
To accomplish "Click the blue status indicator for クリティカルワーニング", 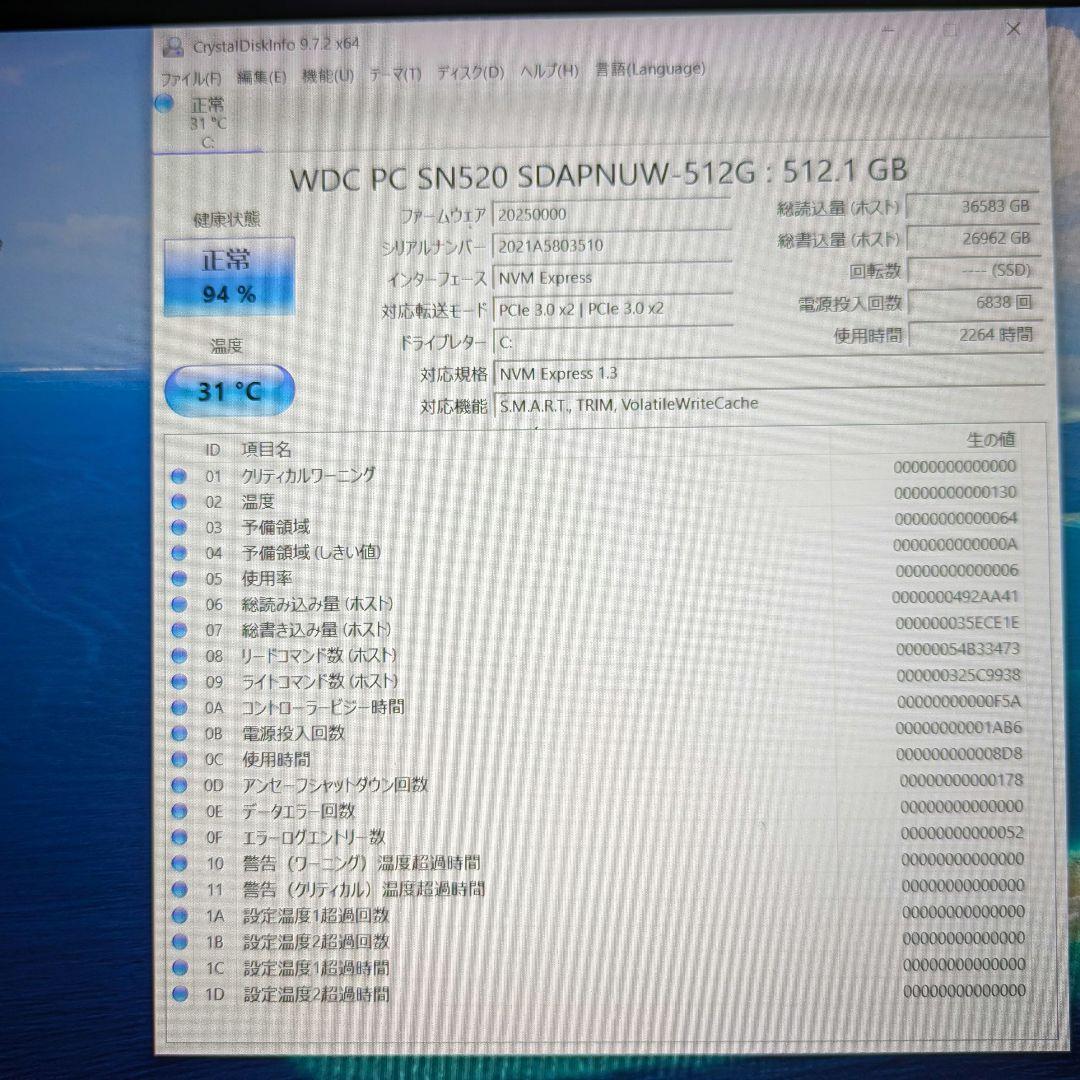I will (x=180, y=476).
